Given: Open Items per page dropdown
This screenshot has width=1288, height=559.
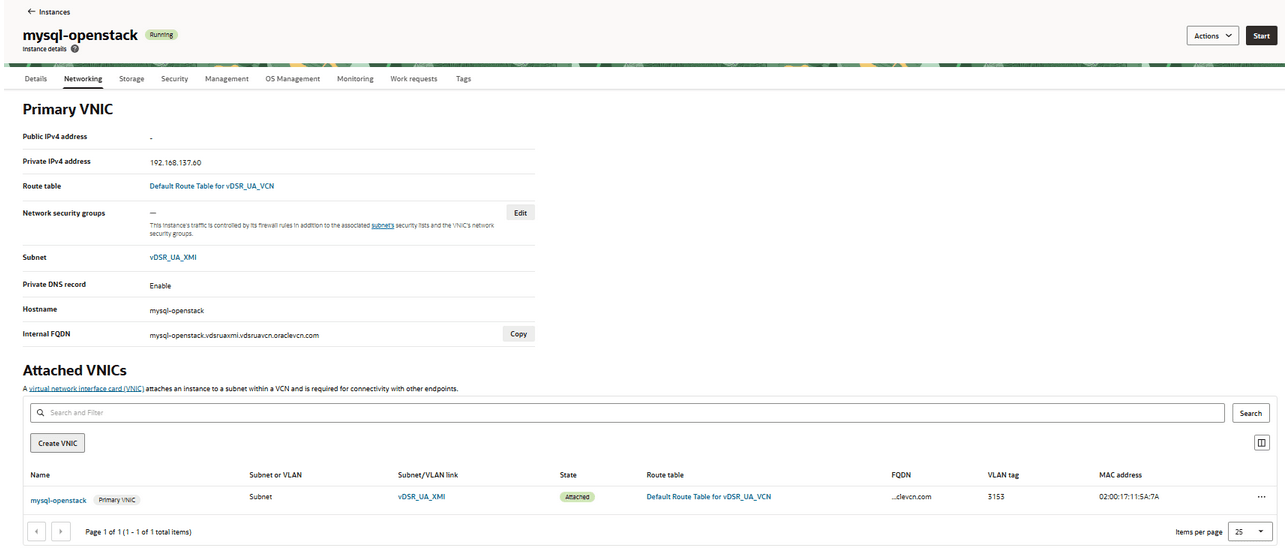Looking at the screenshot, I should [1251, 532].
